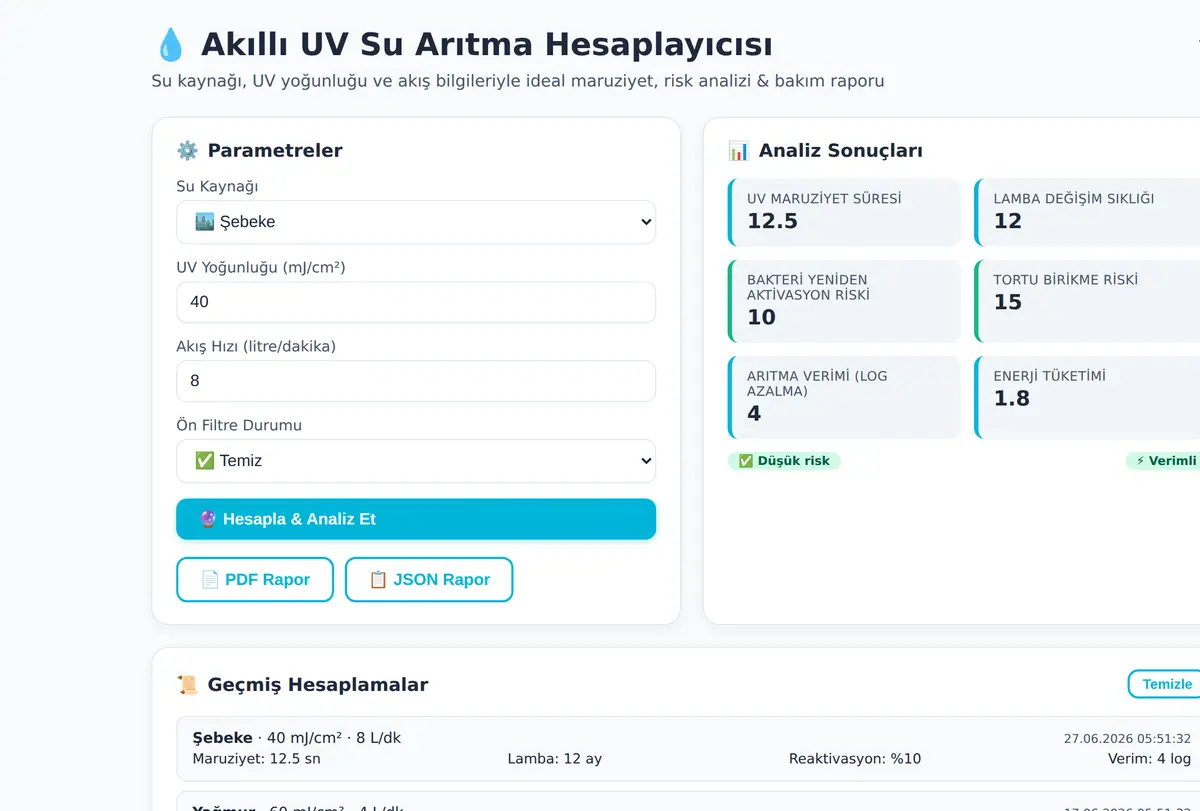Click the Hesapla & Analiz Et button

(416, 519)
